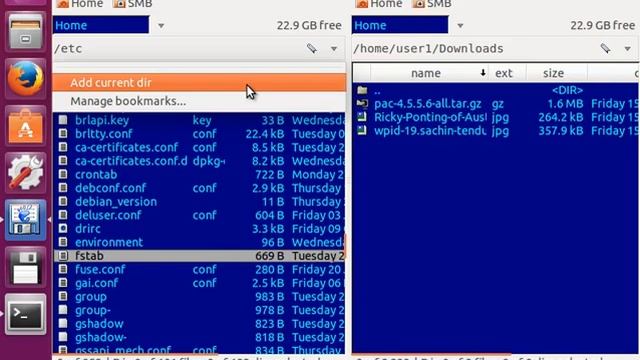Choose Add current dir menu entry
640x360 pixels.
(199, 82)
